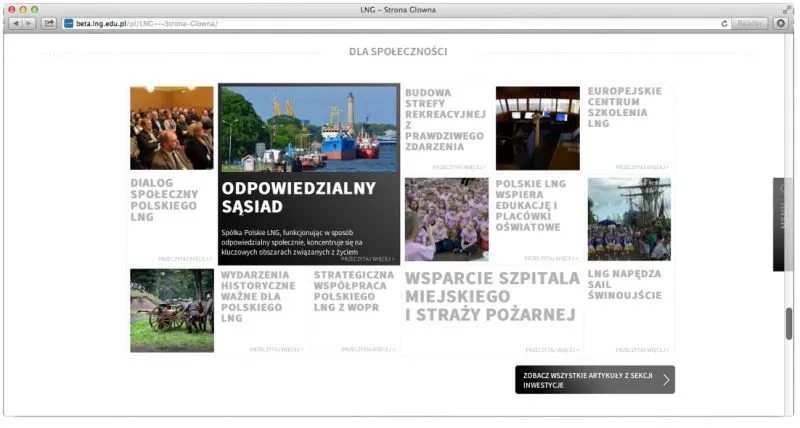
Task: Expand the side MENU tab on right edge
Action: [782, 224]
